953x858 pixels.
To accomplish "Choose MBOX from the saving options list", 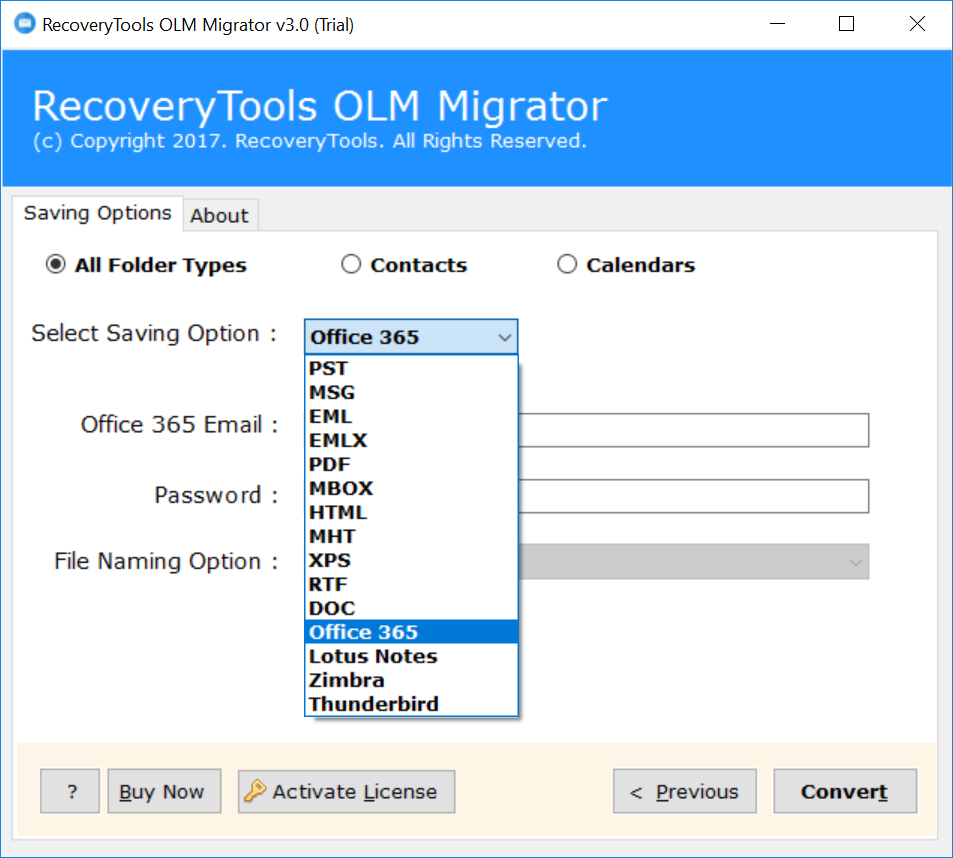I will point(411,489).
